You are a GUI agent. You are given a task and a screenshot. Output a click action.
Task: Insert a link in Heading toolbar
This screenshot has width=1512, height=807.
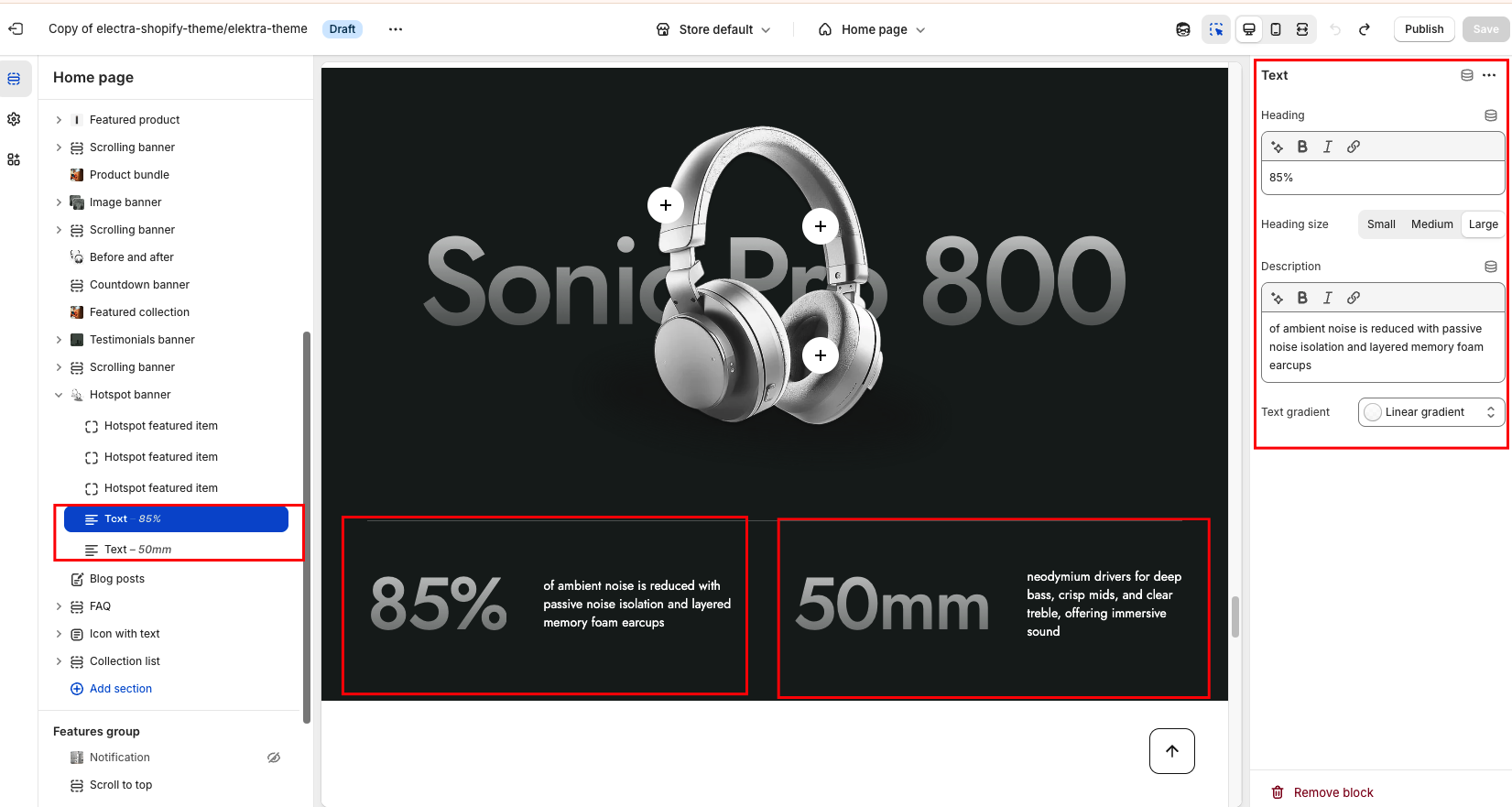pos(1354,147)
